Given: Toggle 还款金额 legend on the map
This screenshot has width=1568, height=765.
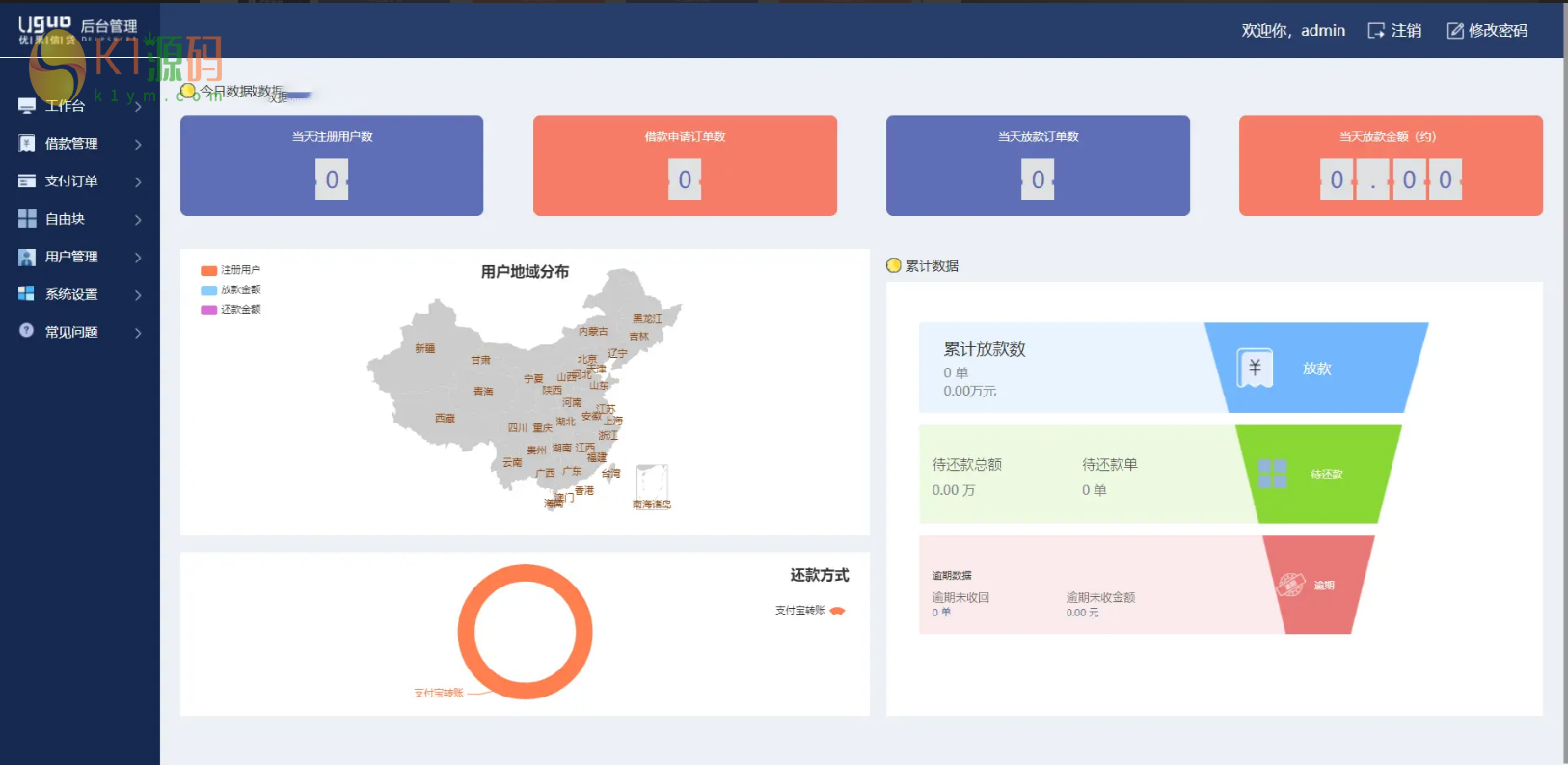Looking at the screenshot, I should 230,310.
